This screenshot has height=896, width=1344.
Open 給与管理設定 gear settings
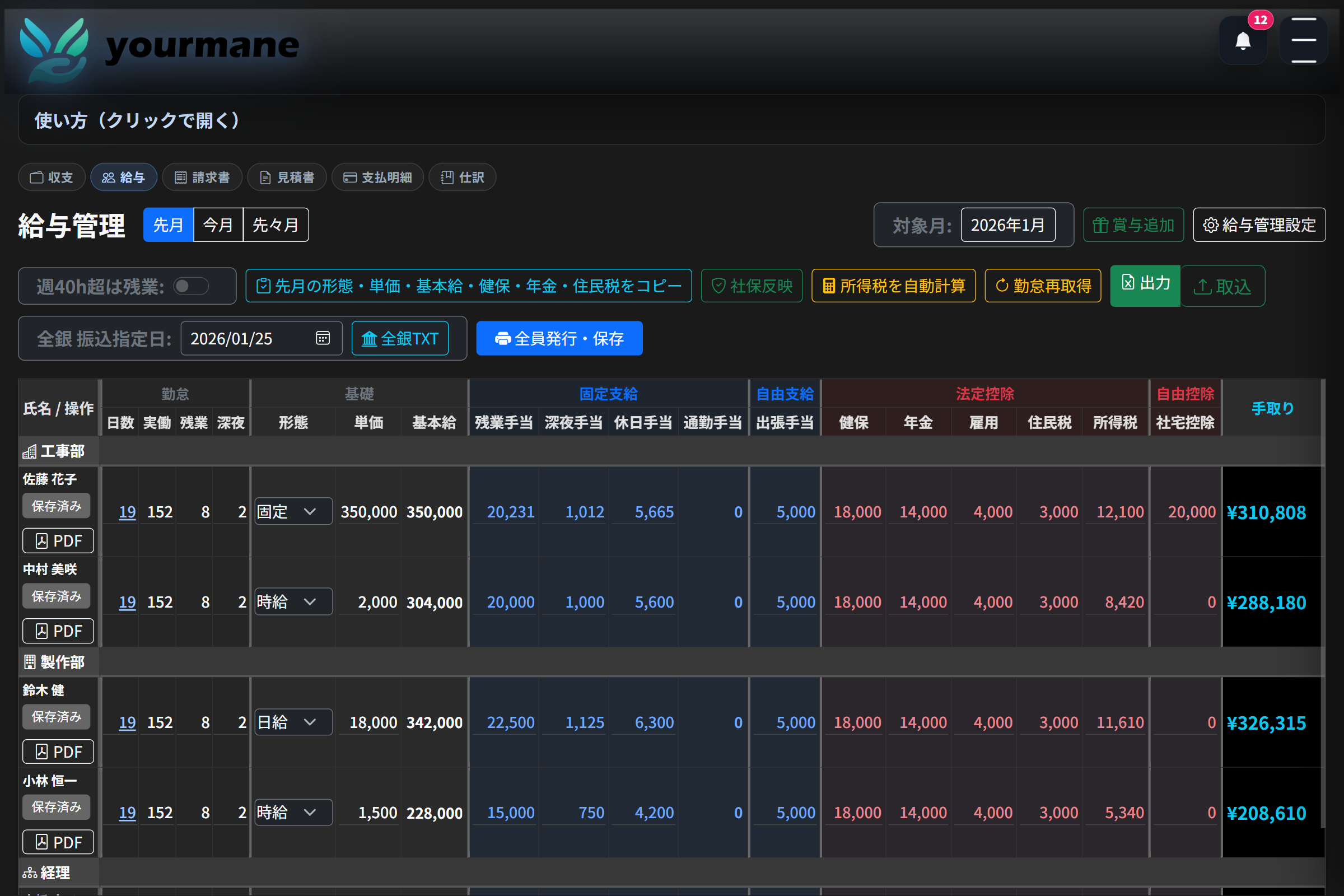pos(1259,225)
